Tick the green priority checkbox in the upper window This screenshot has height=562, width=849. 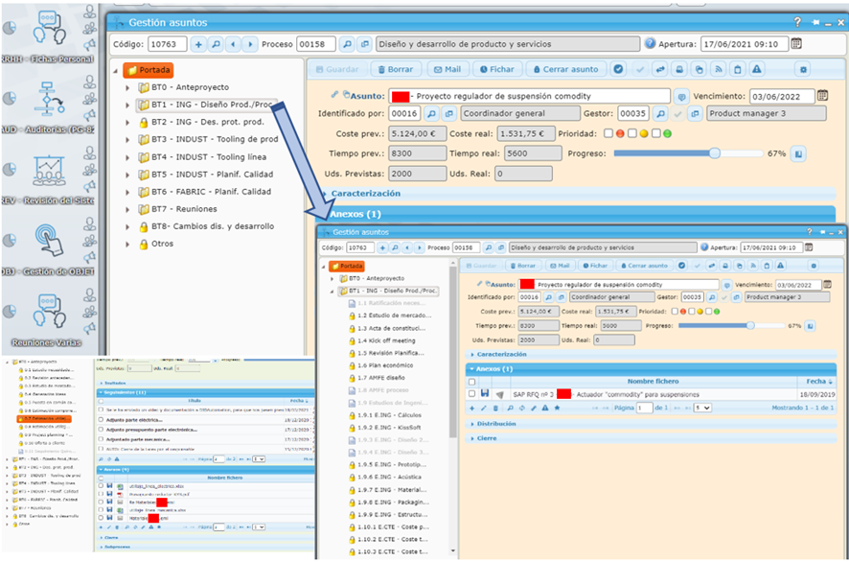(x=656, y=133)
